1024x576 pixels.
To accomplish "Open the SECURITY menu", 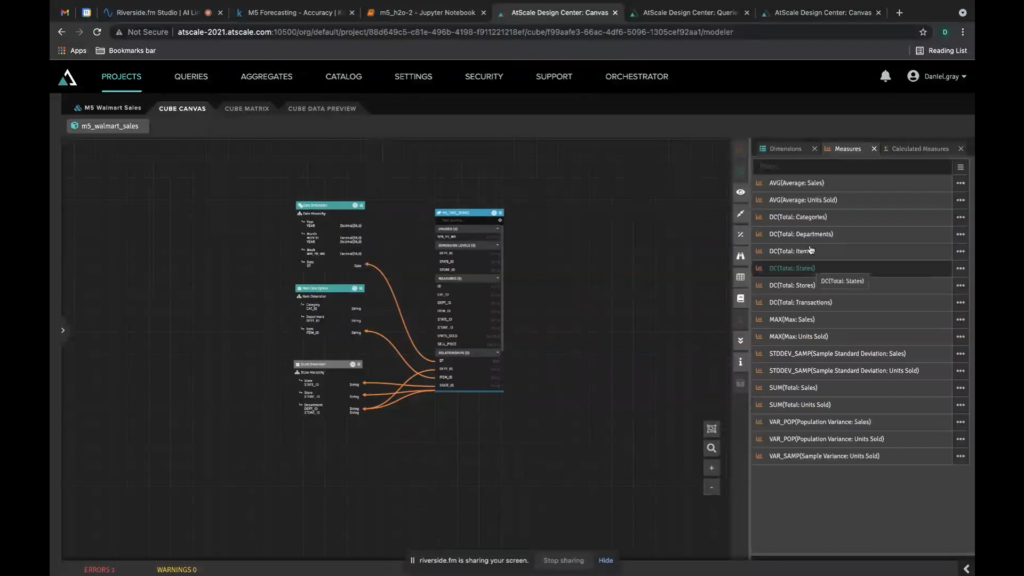I will click(484, 76).
